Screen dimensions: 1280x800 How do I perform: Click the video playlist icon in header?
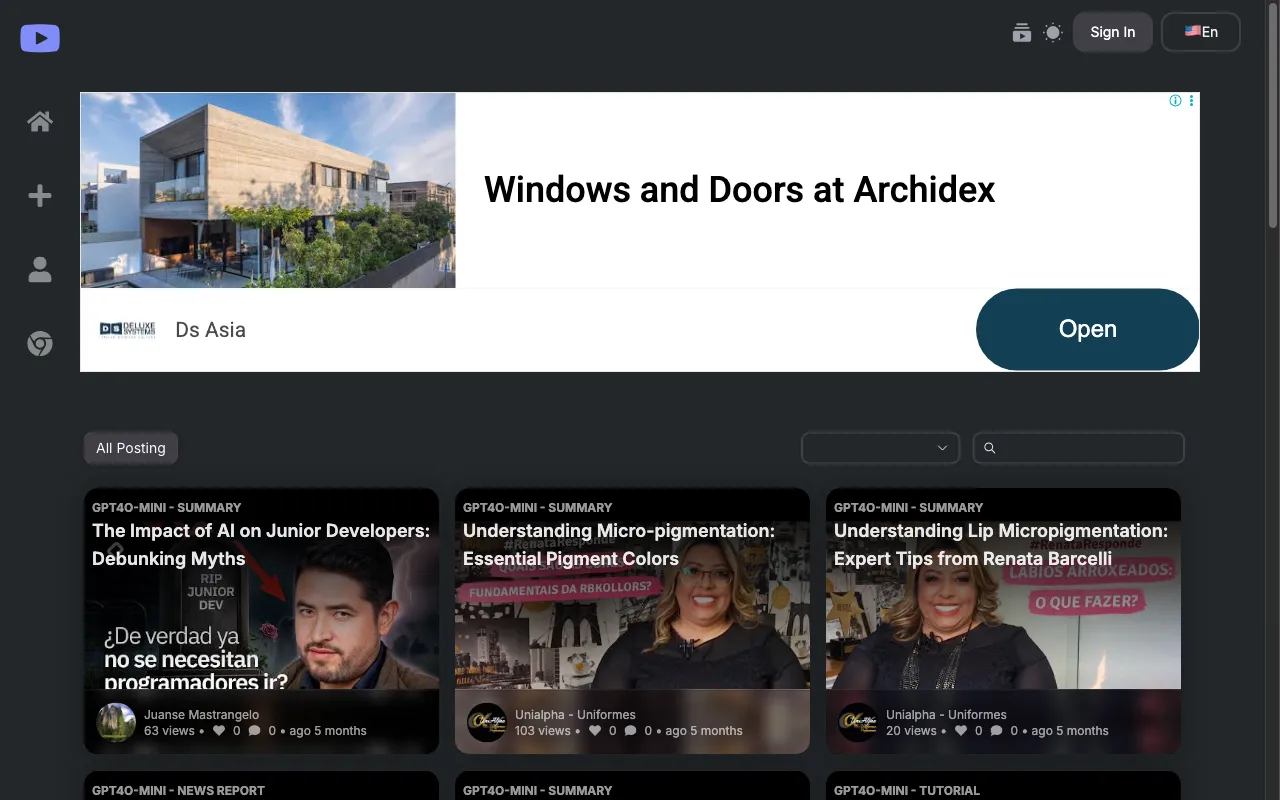(x=1021, y=33)
